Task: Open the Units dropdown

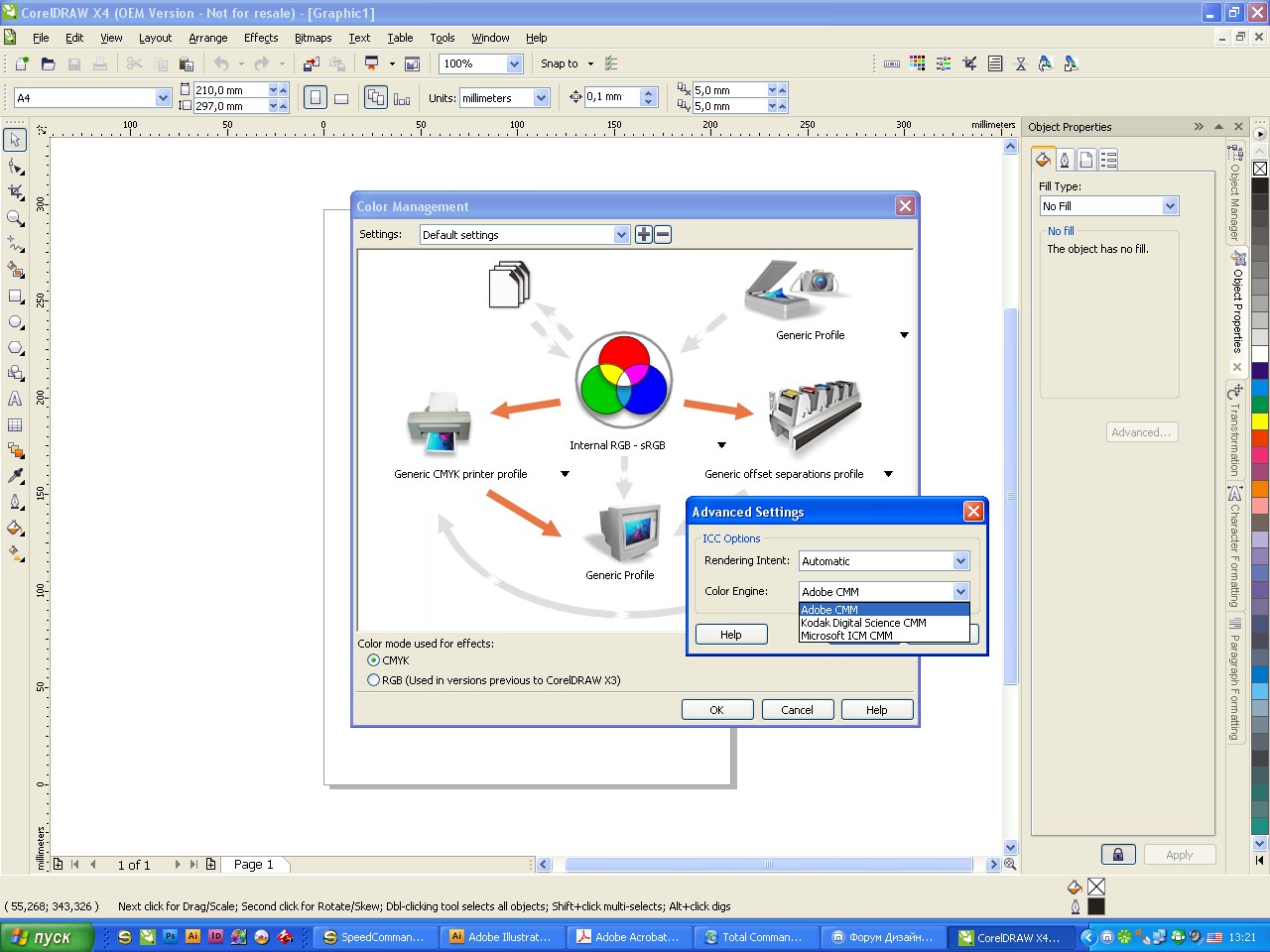Action: pos(541,98)
